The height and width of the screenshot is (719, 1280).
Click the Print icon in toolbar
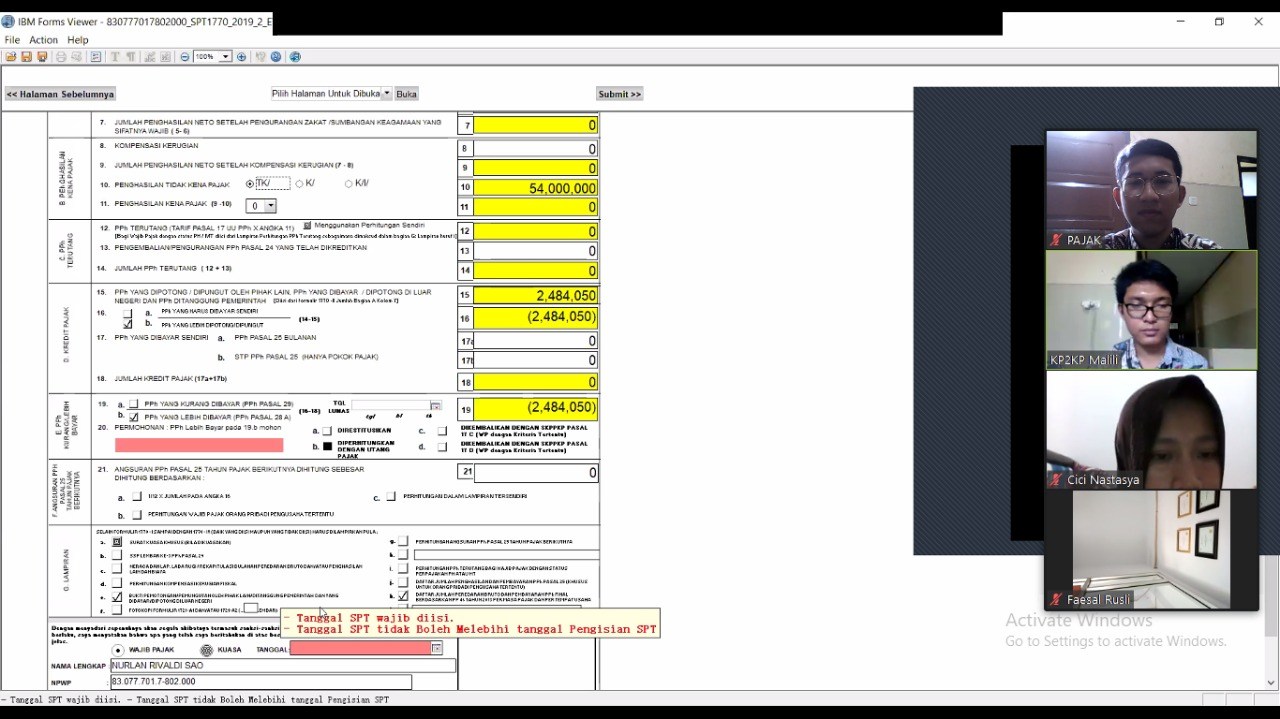61,57
